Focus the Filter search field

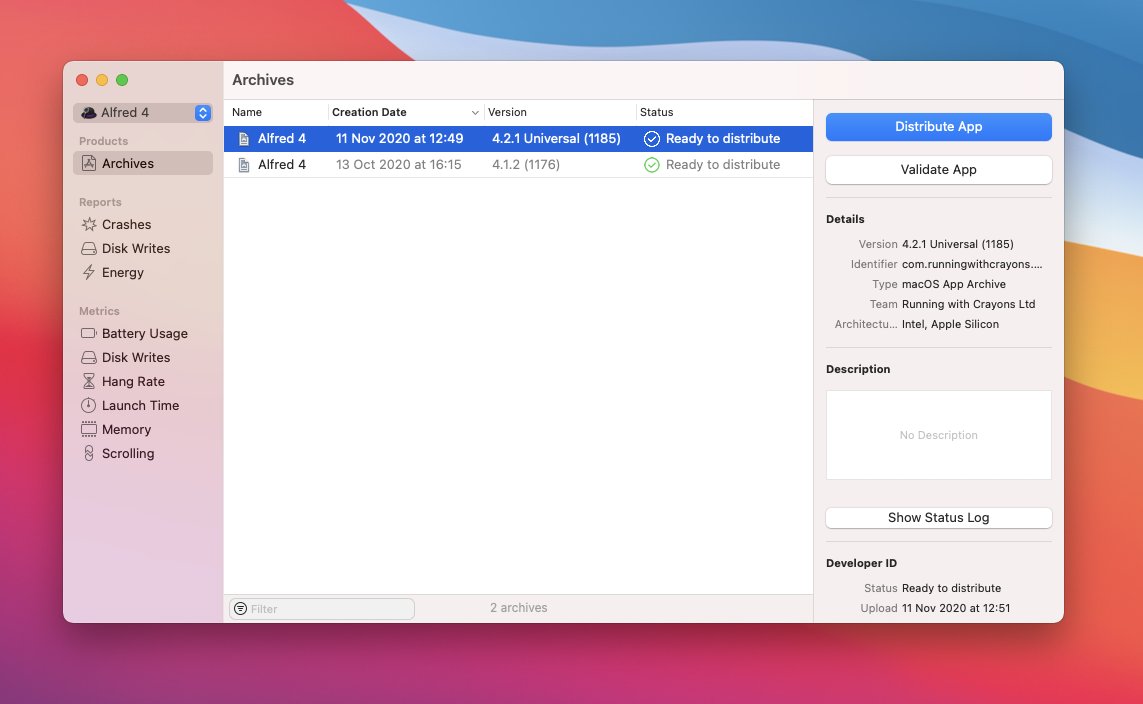[322, 609]
